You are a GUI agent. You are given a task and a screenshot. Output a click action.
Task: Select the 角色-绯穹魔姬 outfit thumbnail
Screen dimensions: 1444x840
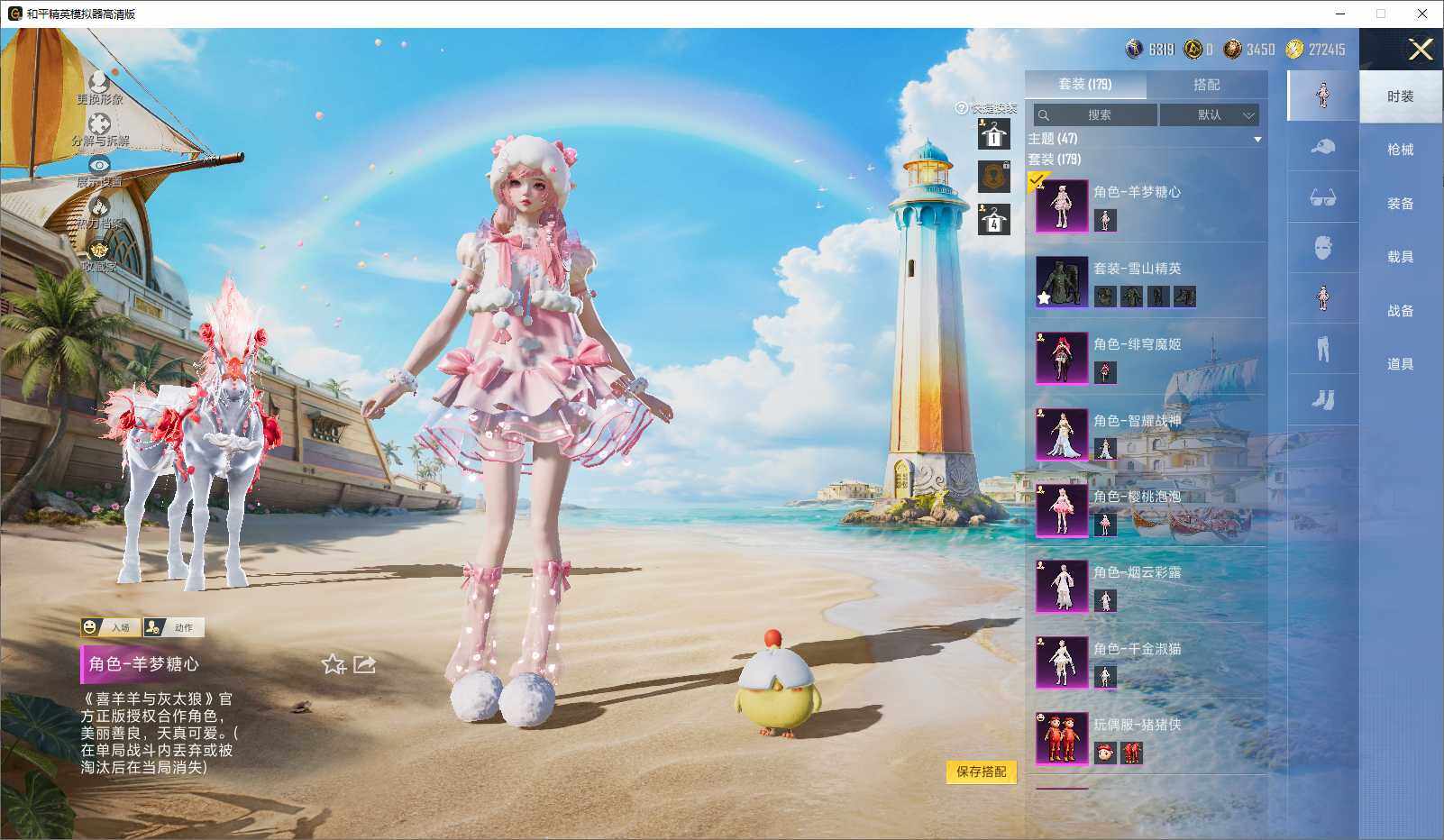coord(1062,357)
